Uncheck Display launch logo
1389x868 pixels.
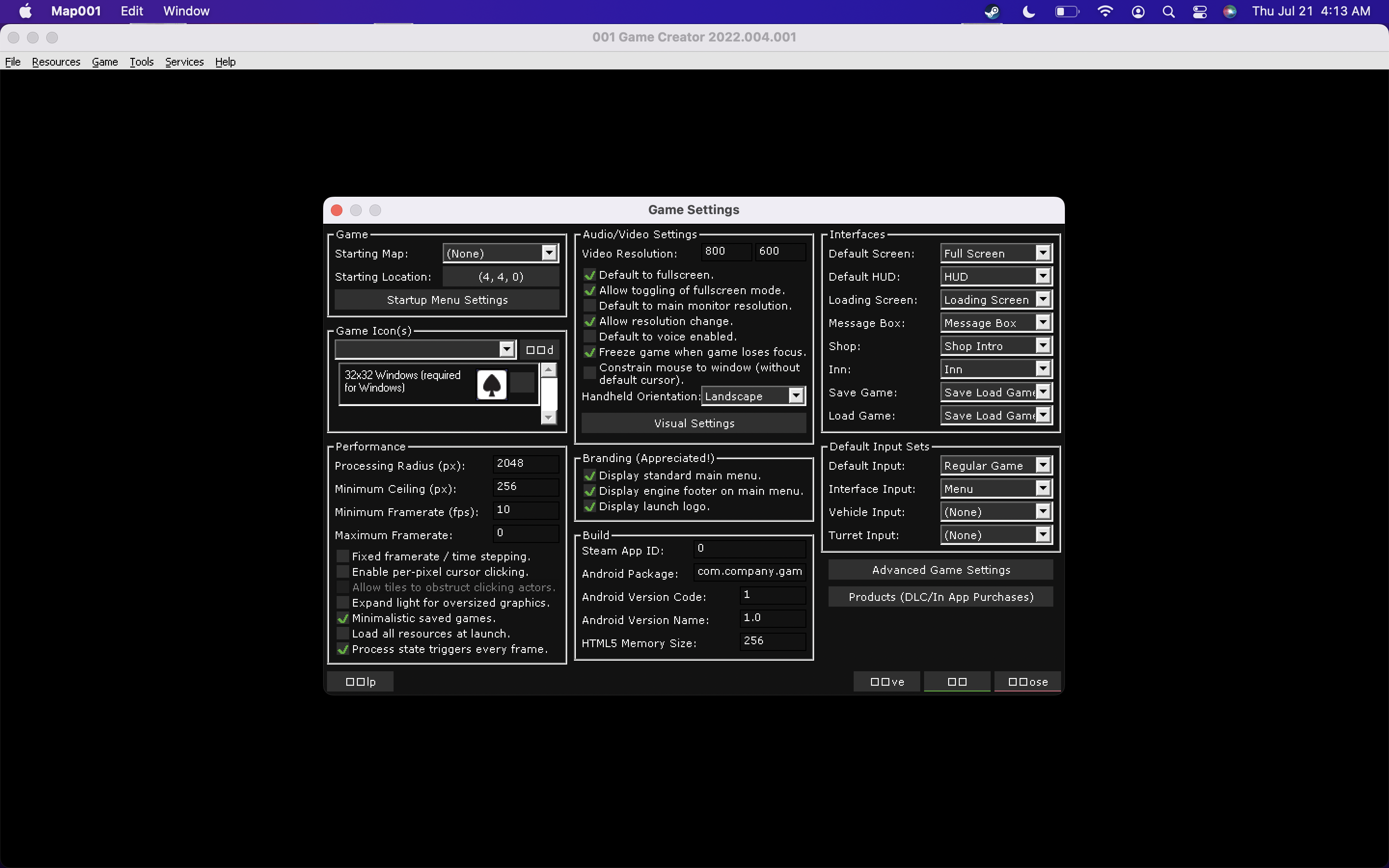pyautogui.click(x=589, y=506)
